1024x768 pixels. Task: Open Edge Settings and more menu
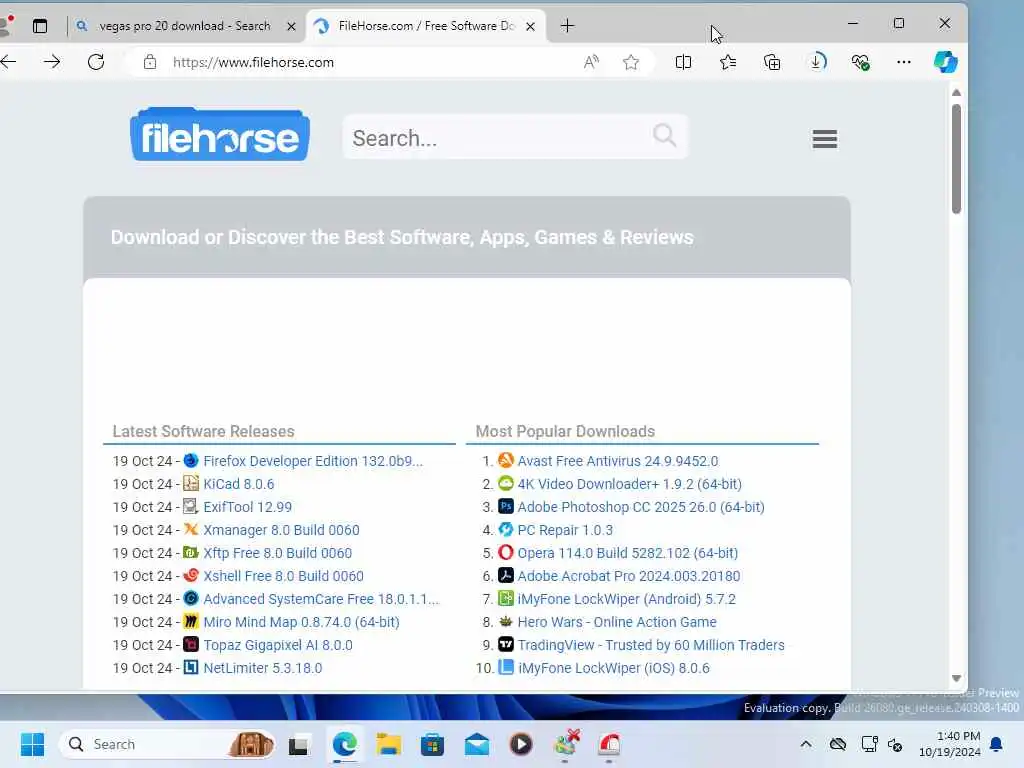coord(904,62)
